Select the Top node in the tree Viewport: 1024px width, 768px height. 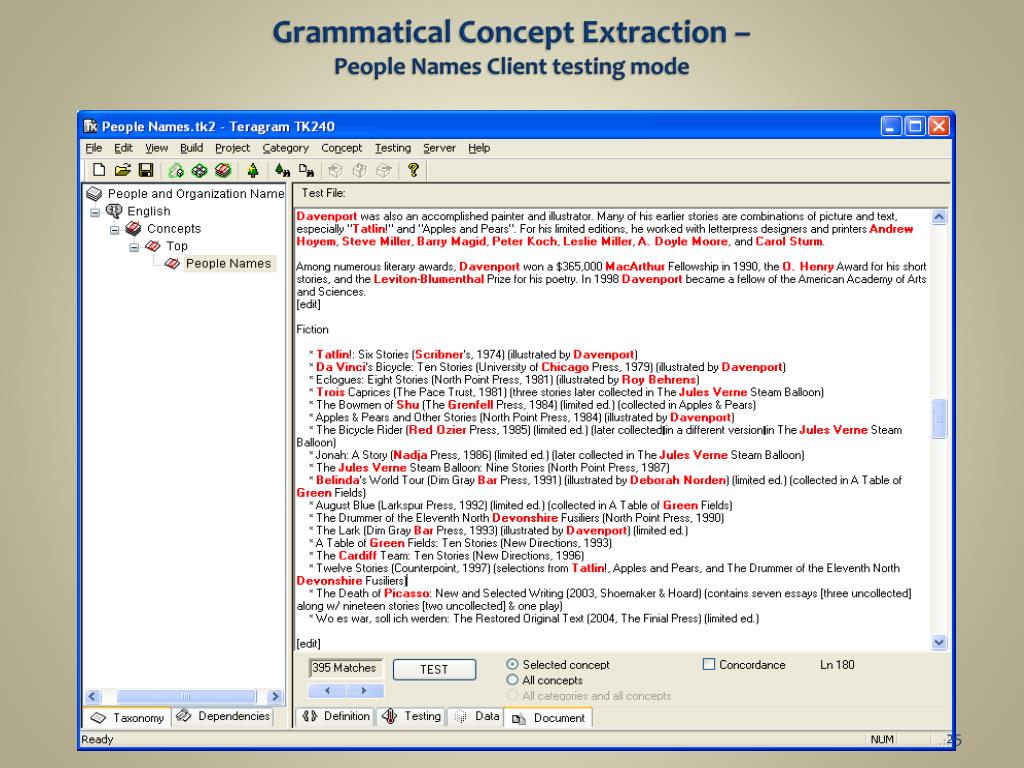tap(176, 246)
